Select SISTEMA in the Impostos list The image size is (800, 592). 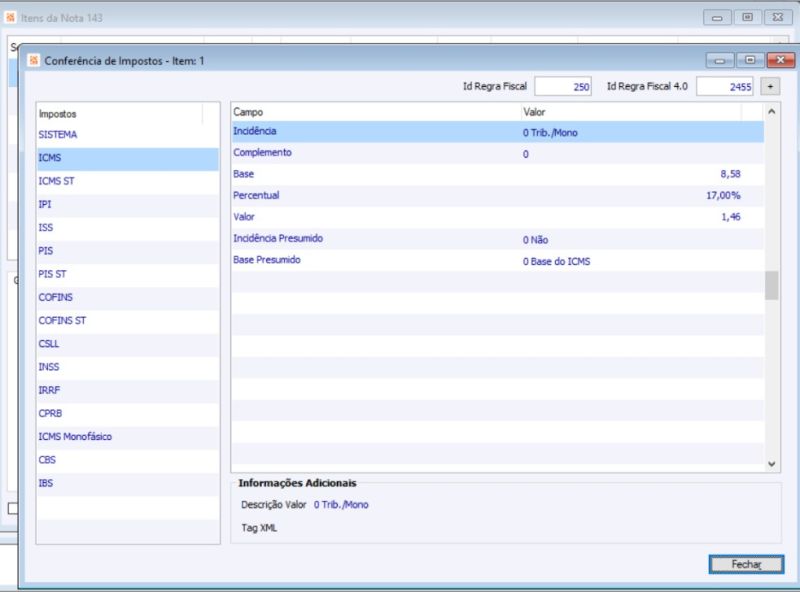(128, 135)
